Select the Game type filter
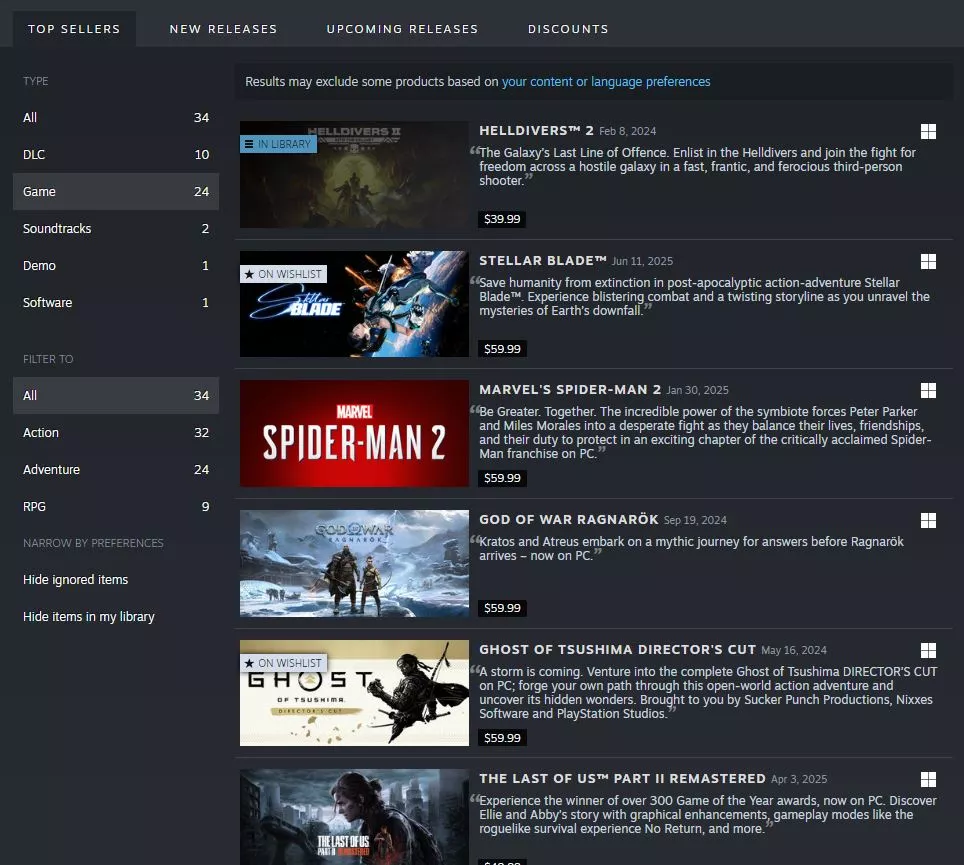The width and height of the screenshot is (964, 865). 116,191
